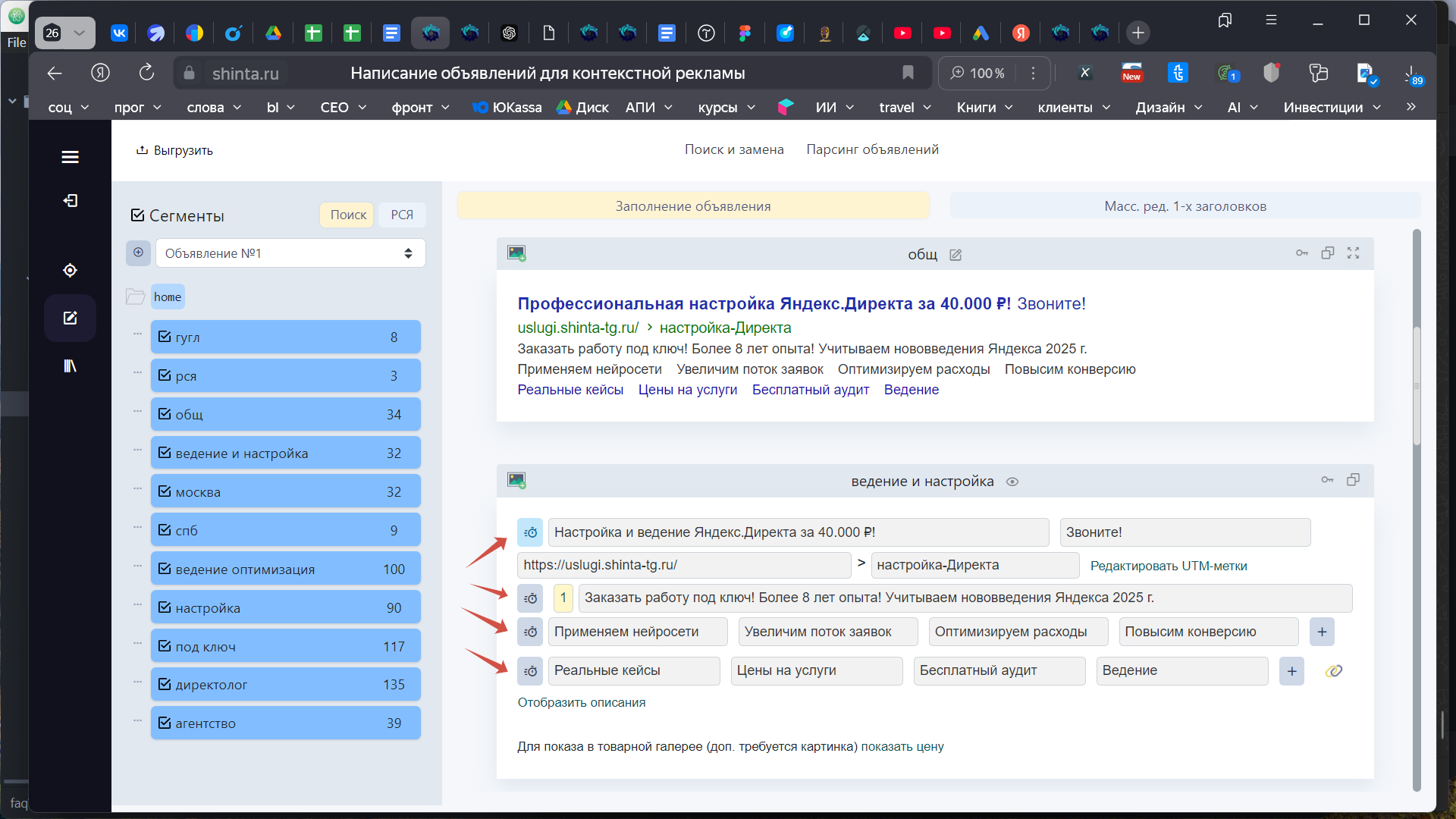
Task: Switch to the Заполнение объявления tab
Action: [693, 206]
